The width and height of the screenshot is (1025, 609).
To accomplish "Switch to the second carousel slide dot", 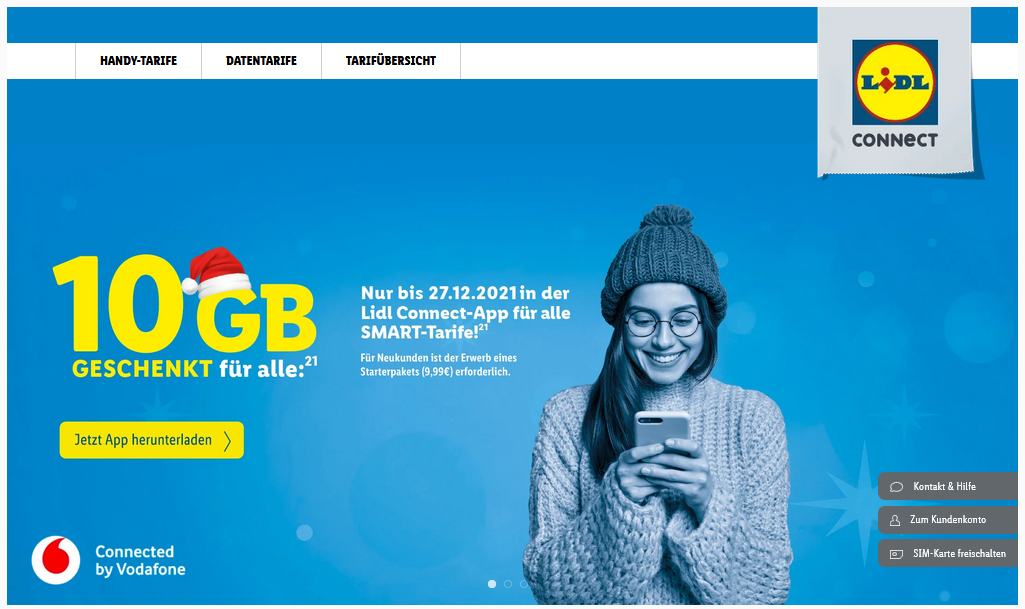I will click(508, 584).
